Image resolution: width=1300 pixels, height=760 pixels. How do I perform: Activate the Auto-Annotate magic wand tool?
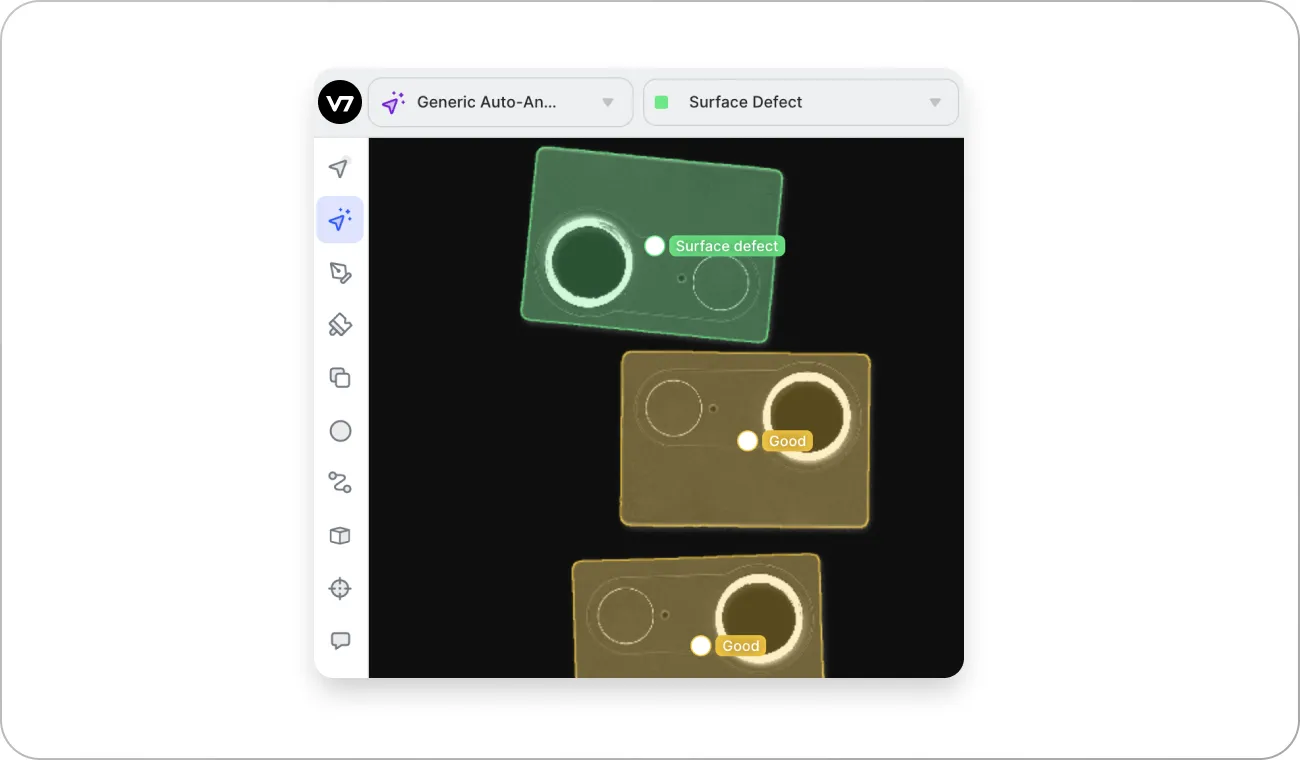pos(340,219)
